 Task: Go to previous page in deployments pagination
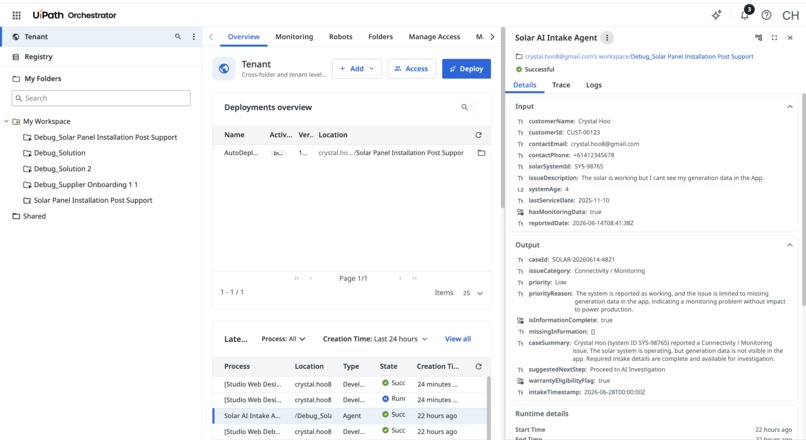tap(310, 278)
